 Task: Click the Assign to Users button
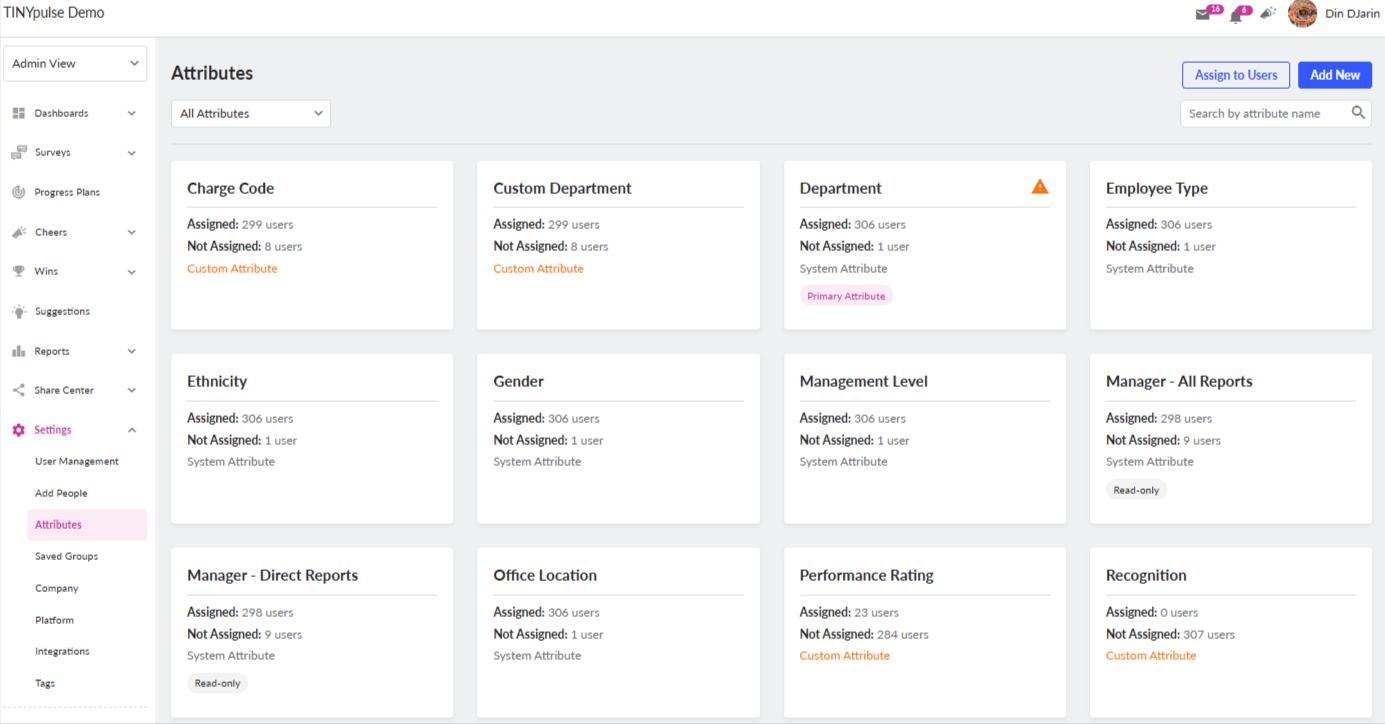coord(1236,75)
